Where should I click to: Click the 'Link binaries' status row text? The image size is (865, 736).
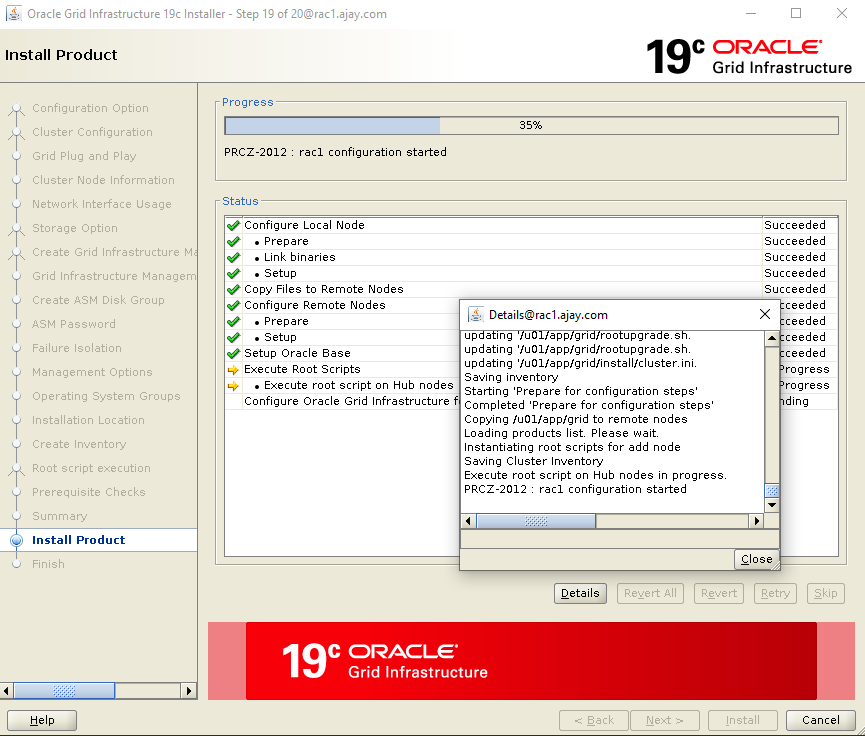coord(300,257)
